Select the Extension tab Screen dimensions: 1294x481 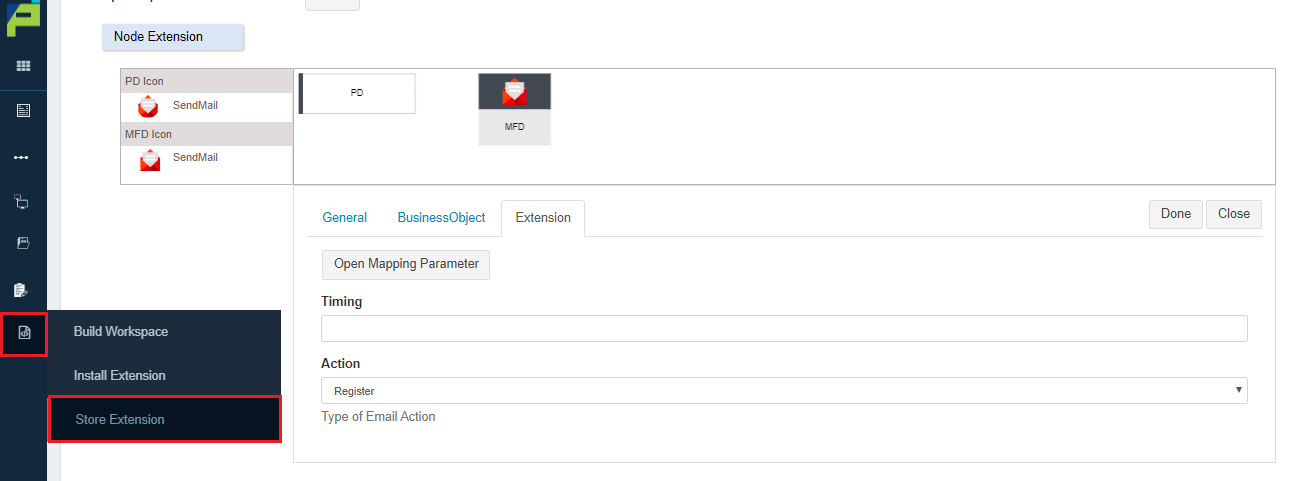pyautogui.click(x=543, y=217)
